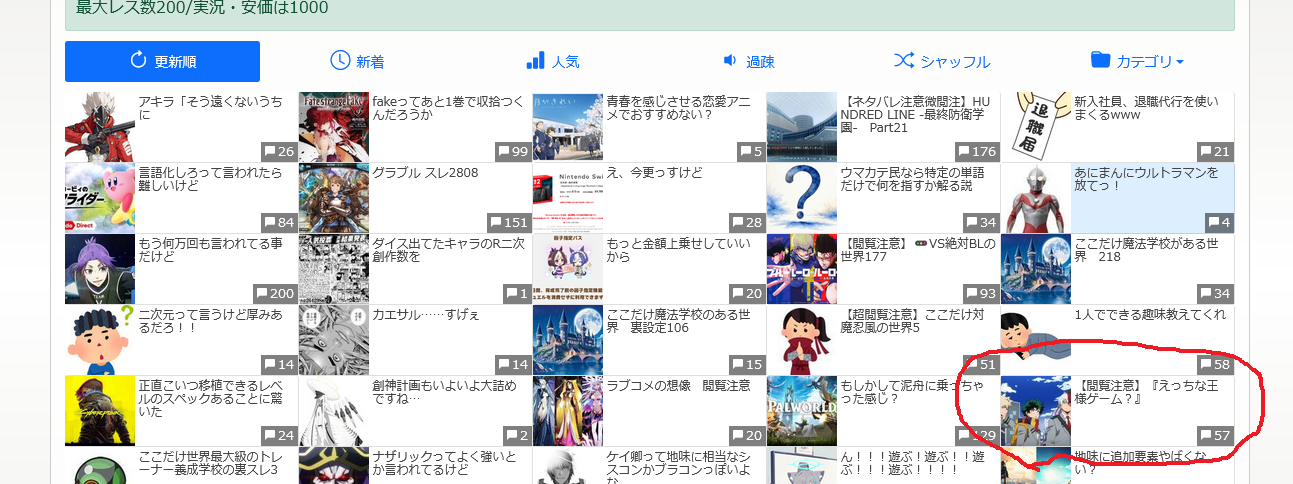
Task: Click the refresh icon in 更新順 button
Action: pos(139,60)
